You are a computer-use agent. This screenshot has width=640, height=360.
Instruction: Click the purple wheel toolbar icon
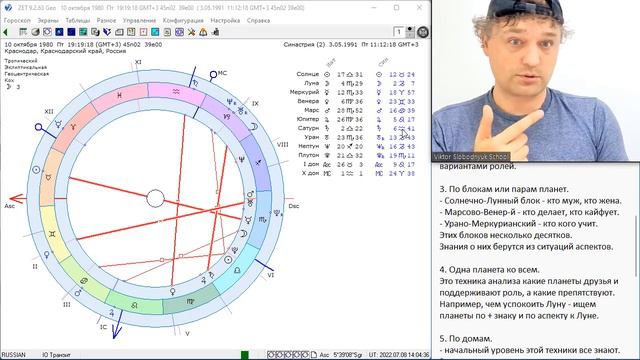tap(179, 32)
